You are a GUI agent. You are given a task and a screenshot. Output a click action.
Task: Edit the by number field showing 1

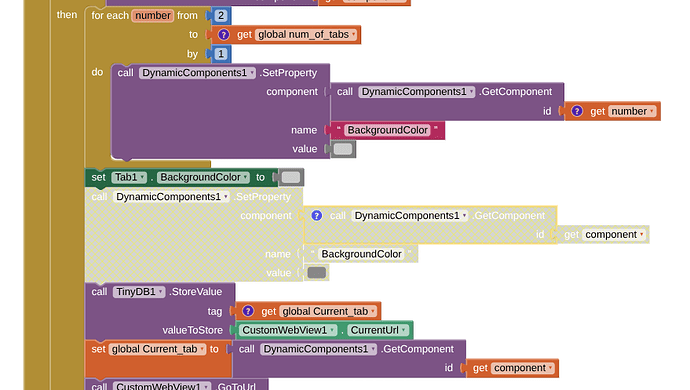point(221,54)
